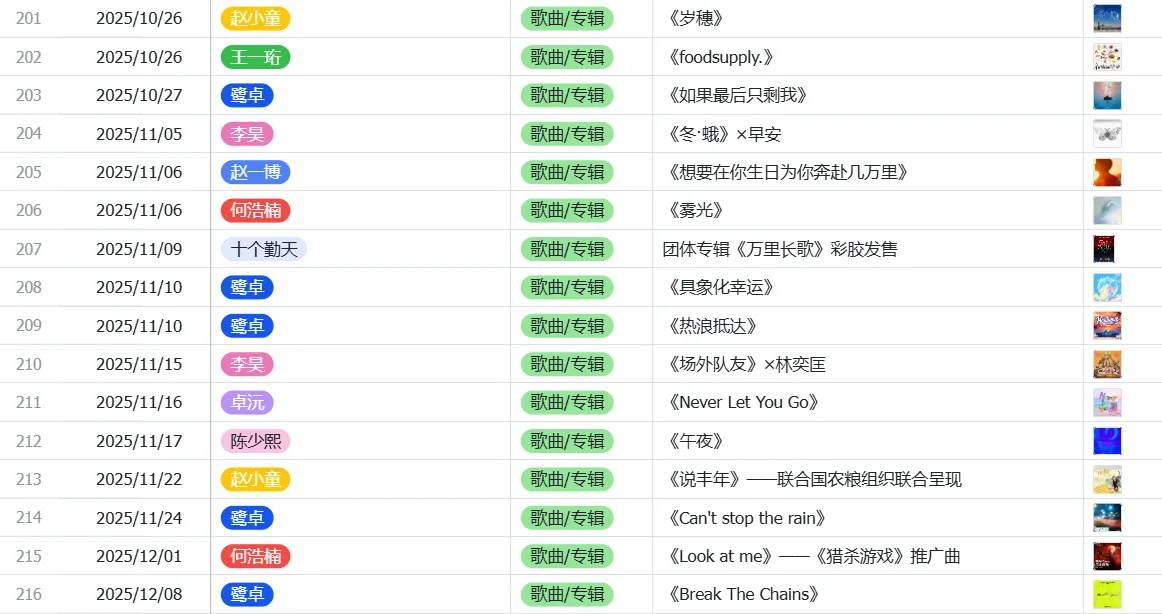Select row number 210 in the table

click(x=28, y=364)
